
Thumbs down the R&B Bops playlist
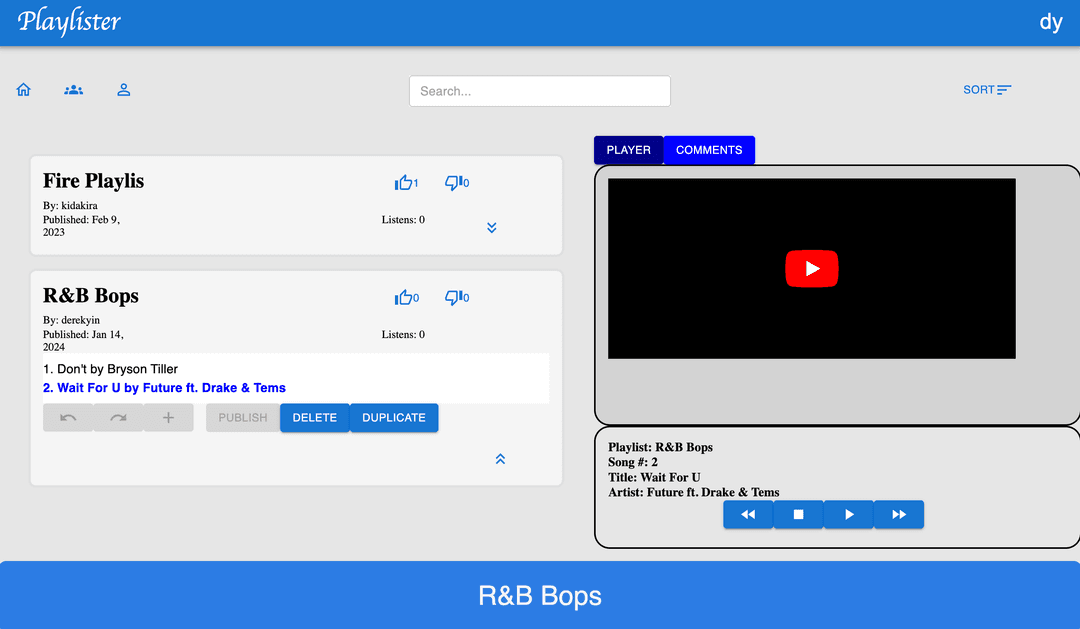click(453, 298)
